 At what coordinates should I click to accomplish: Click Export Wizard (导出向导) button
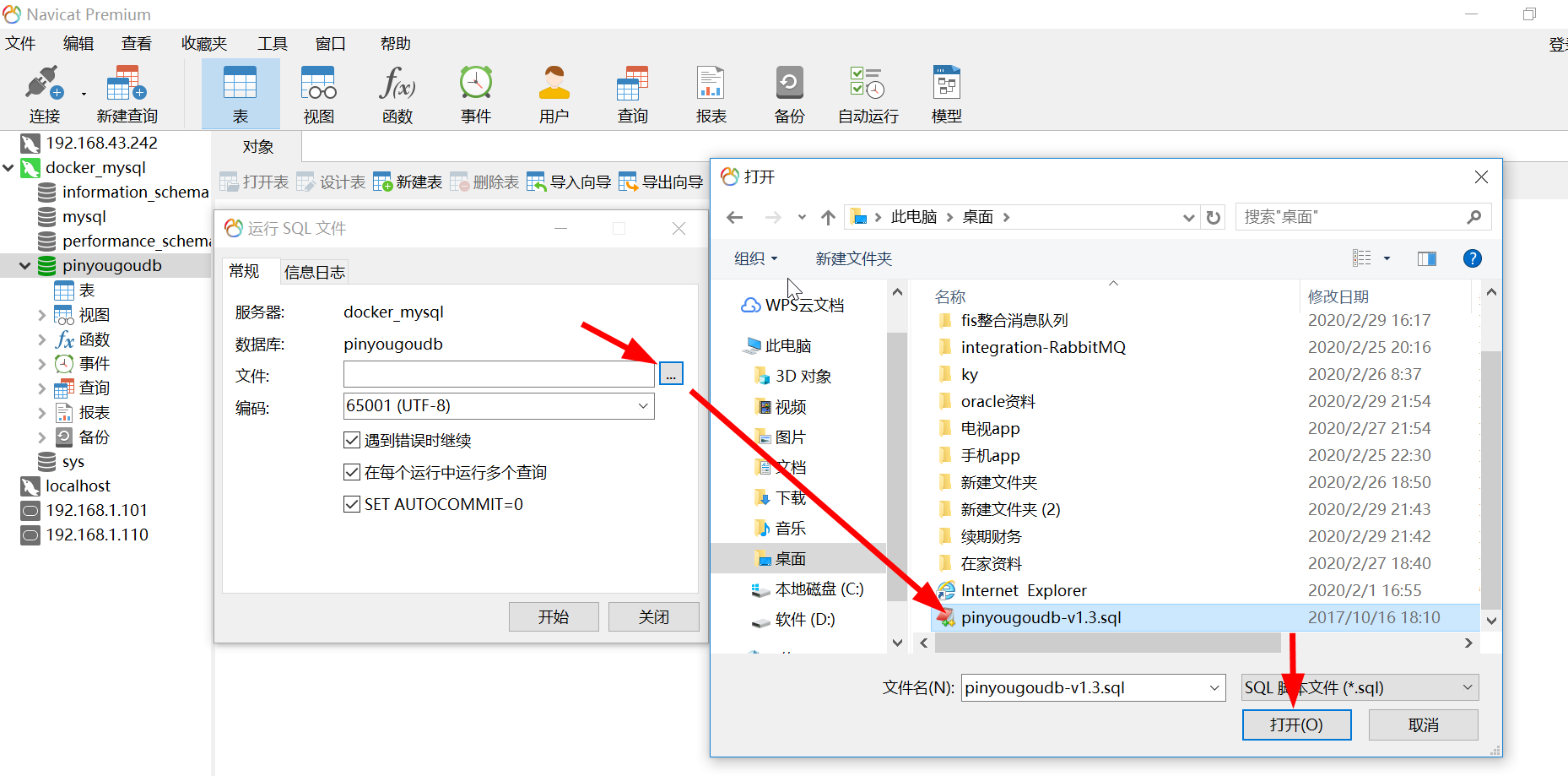661,182
